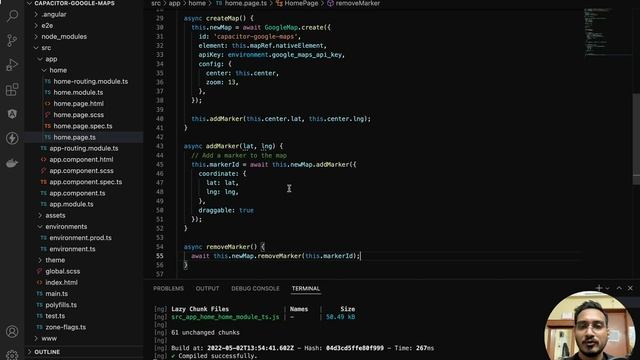This screenshot has height=360, width=640.
Task: Switch to the PROBLEMS tab
Action: [x=168, y=288]
